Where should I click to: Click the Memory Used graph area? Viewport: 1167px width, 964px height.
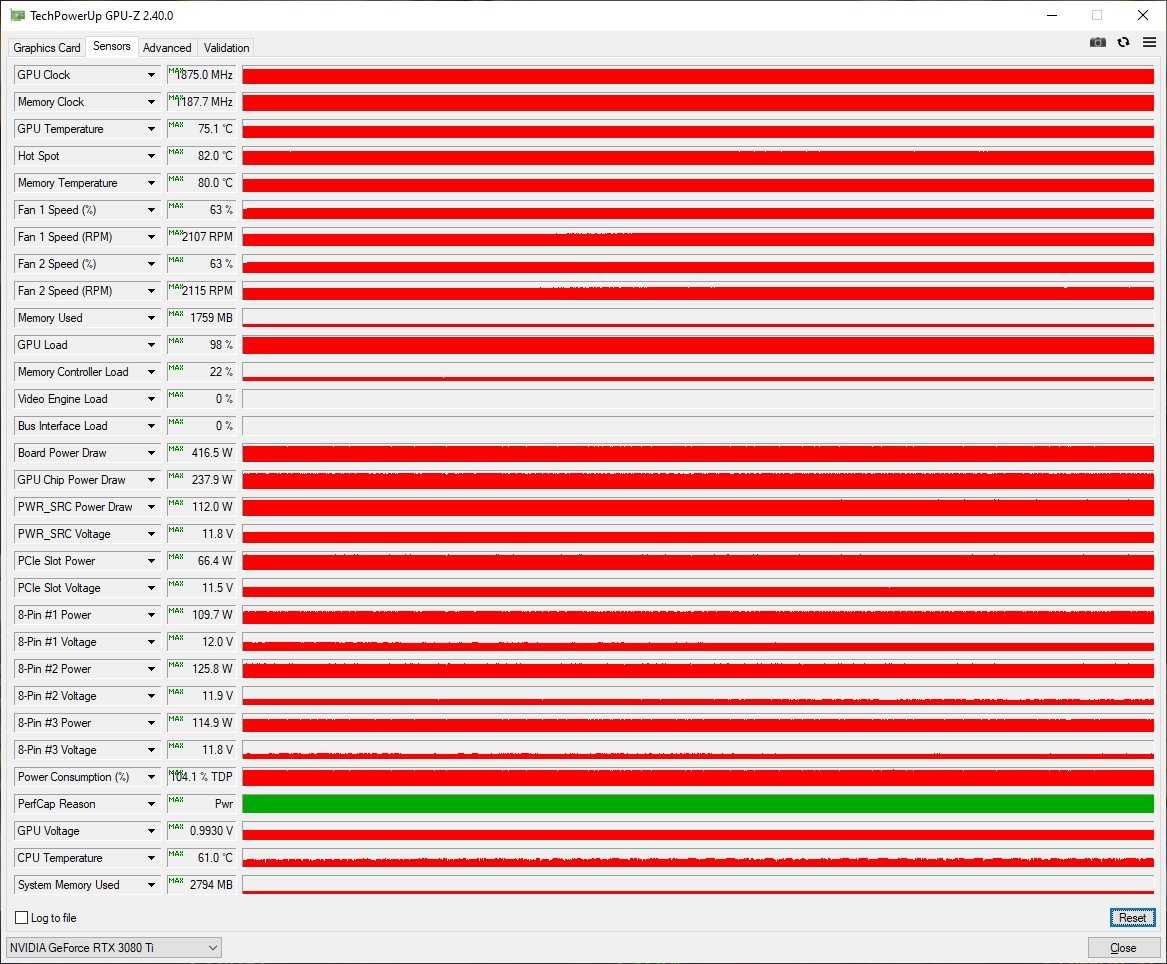pos(697,318)
